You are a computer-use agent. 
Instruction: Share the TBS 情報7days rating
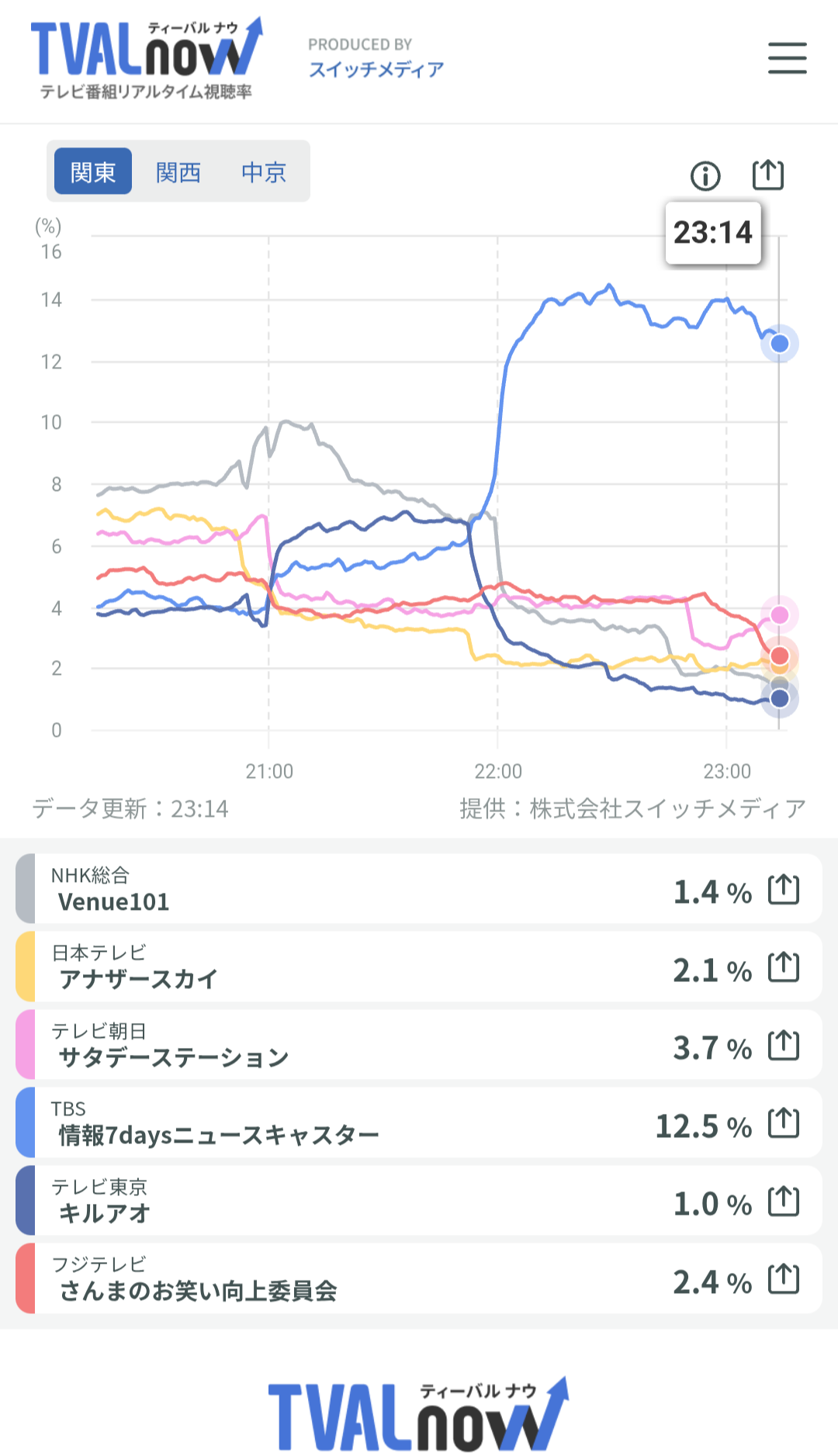pyautogui.click(x=783, y=1123)
